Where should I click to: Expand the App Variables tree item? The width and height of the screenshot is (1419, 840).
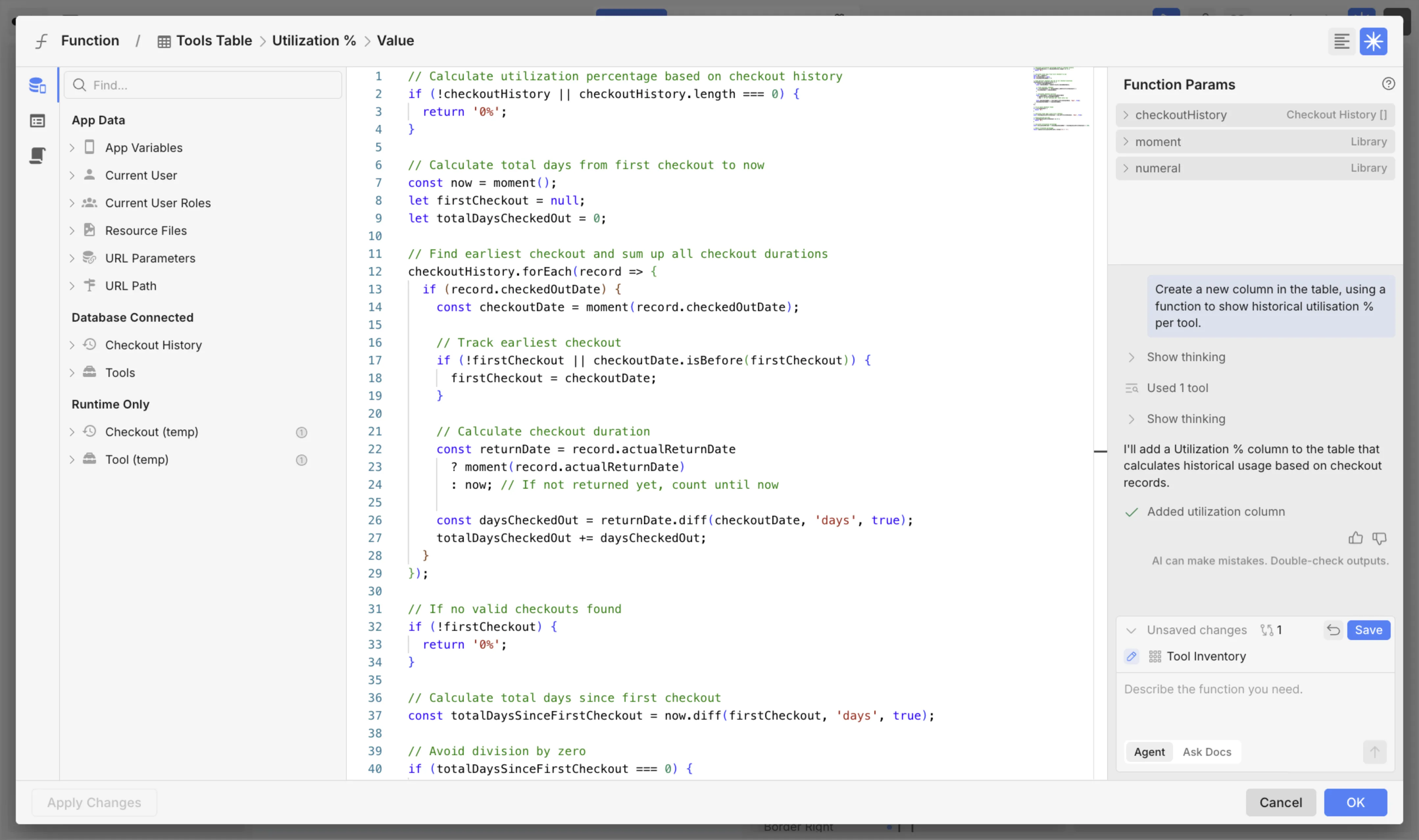(x=72, y=148)
